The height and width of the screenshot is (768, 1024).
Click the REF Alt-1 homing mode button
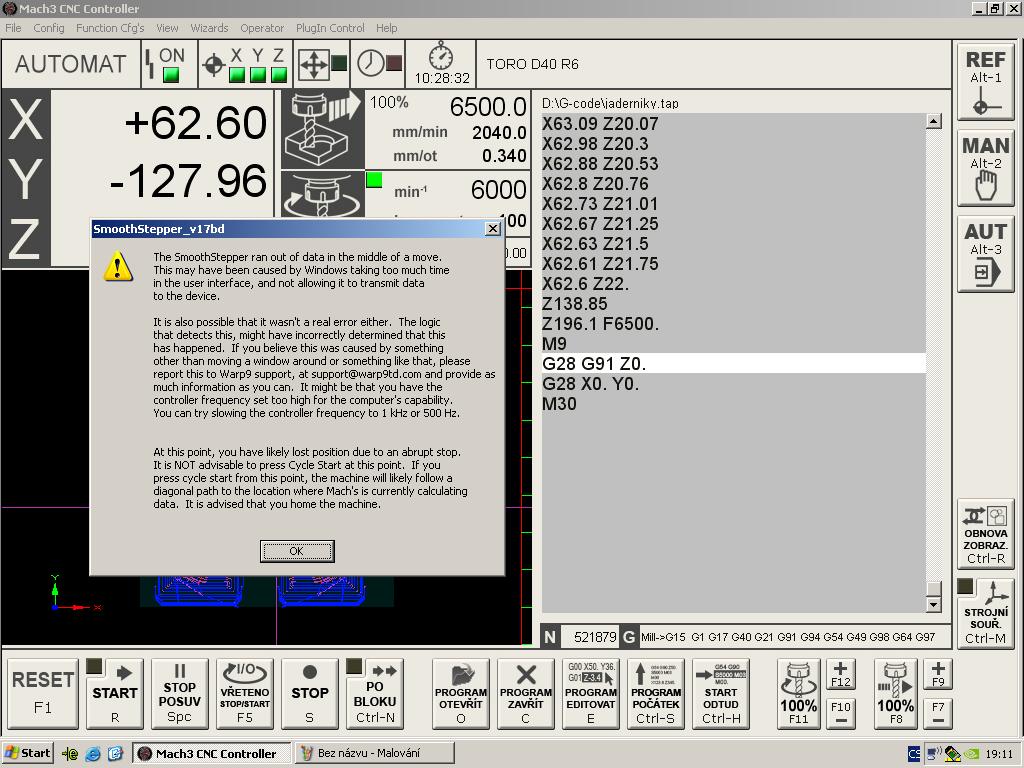tap(985, 83)
